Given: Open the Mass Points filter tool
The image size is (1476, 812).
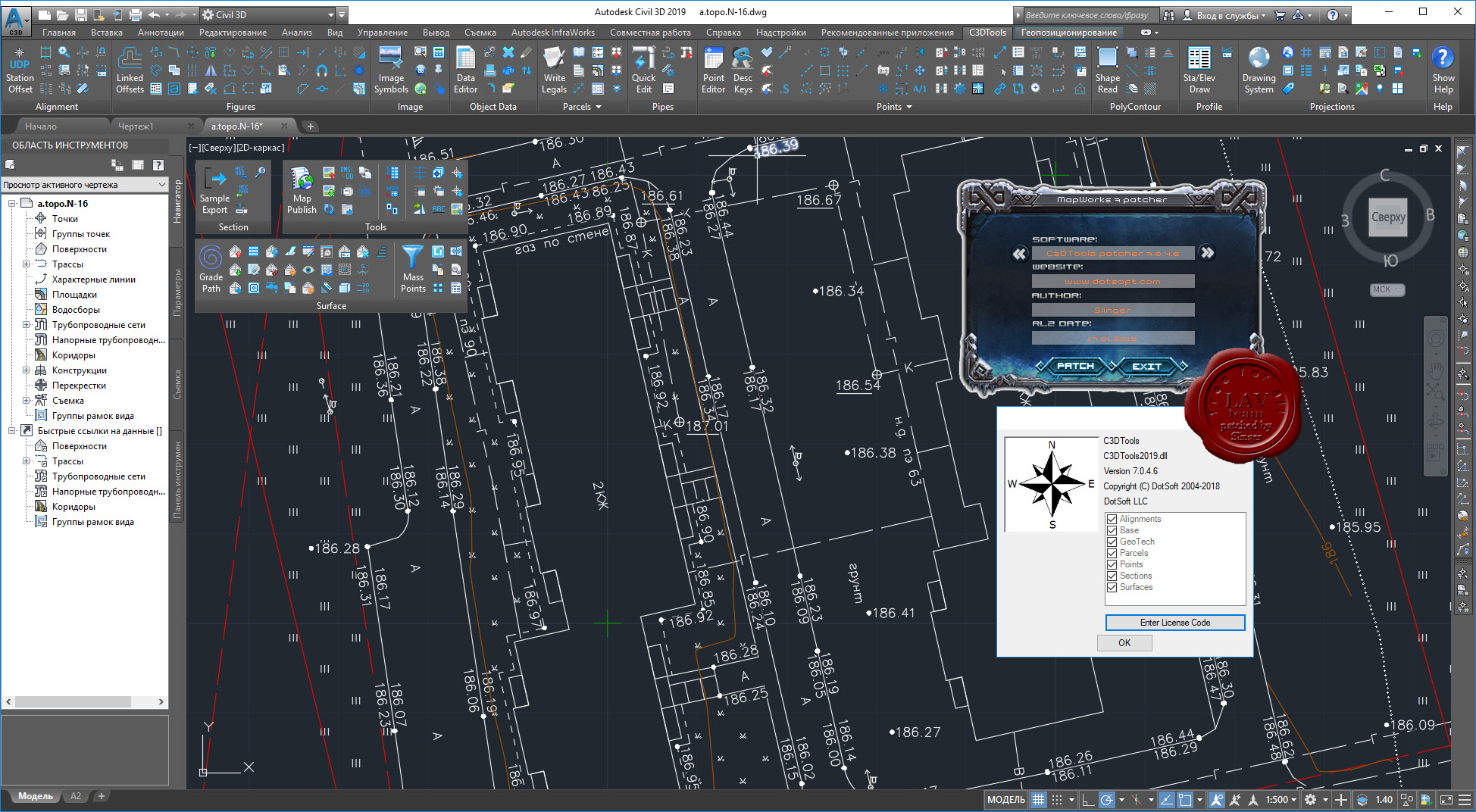Looking at the screenshot, I should (413, 269).
